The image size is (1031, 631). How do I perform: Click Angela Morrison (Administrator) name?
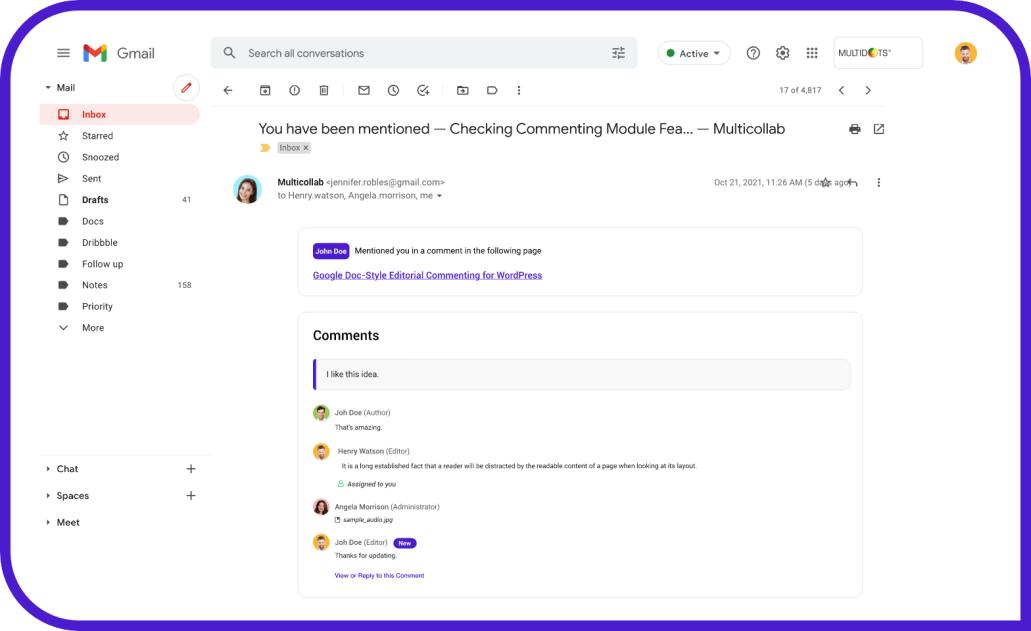tap(387, 507)
